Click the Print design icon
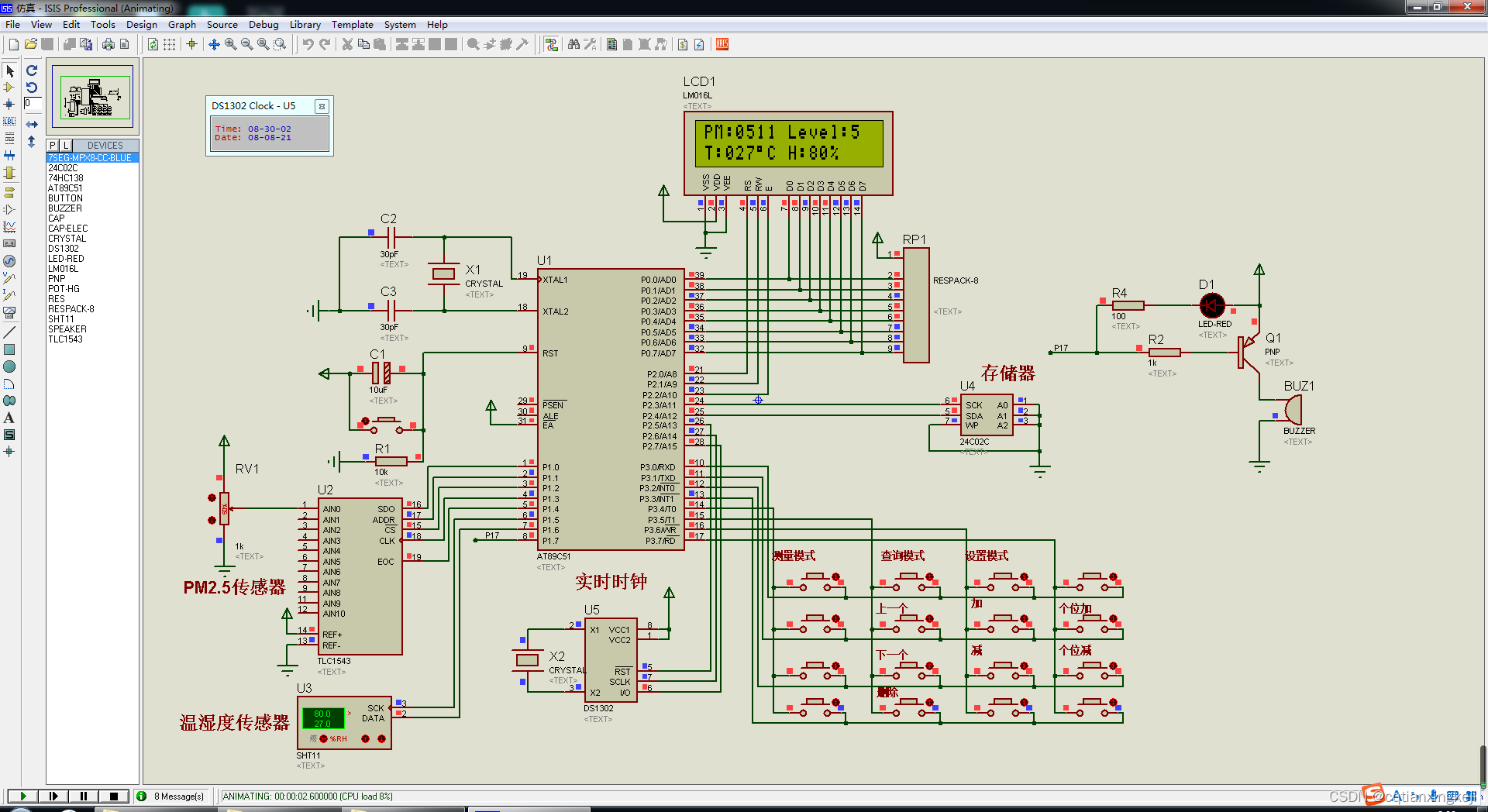Screen dimensions: 1488x812 point(108,44)
